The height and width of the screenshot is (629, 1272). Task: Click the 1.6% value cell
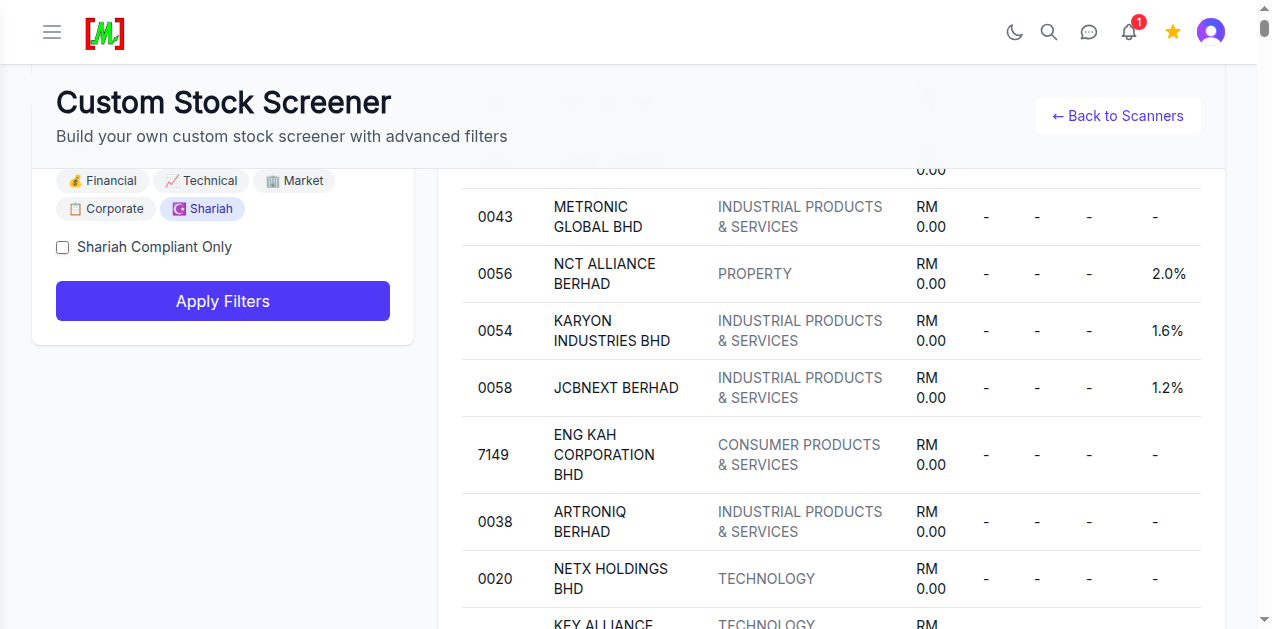click(x=1167, y=331)
